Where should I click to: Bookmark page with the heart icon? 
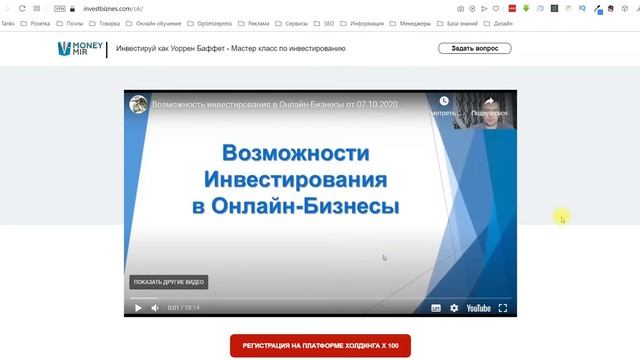pos(496,9)
